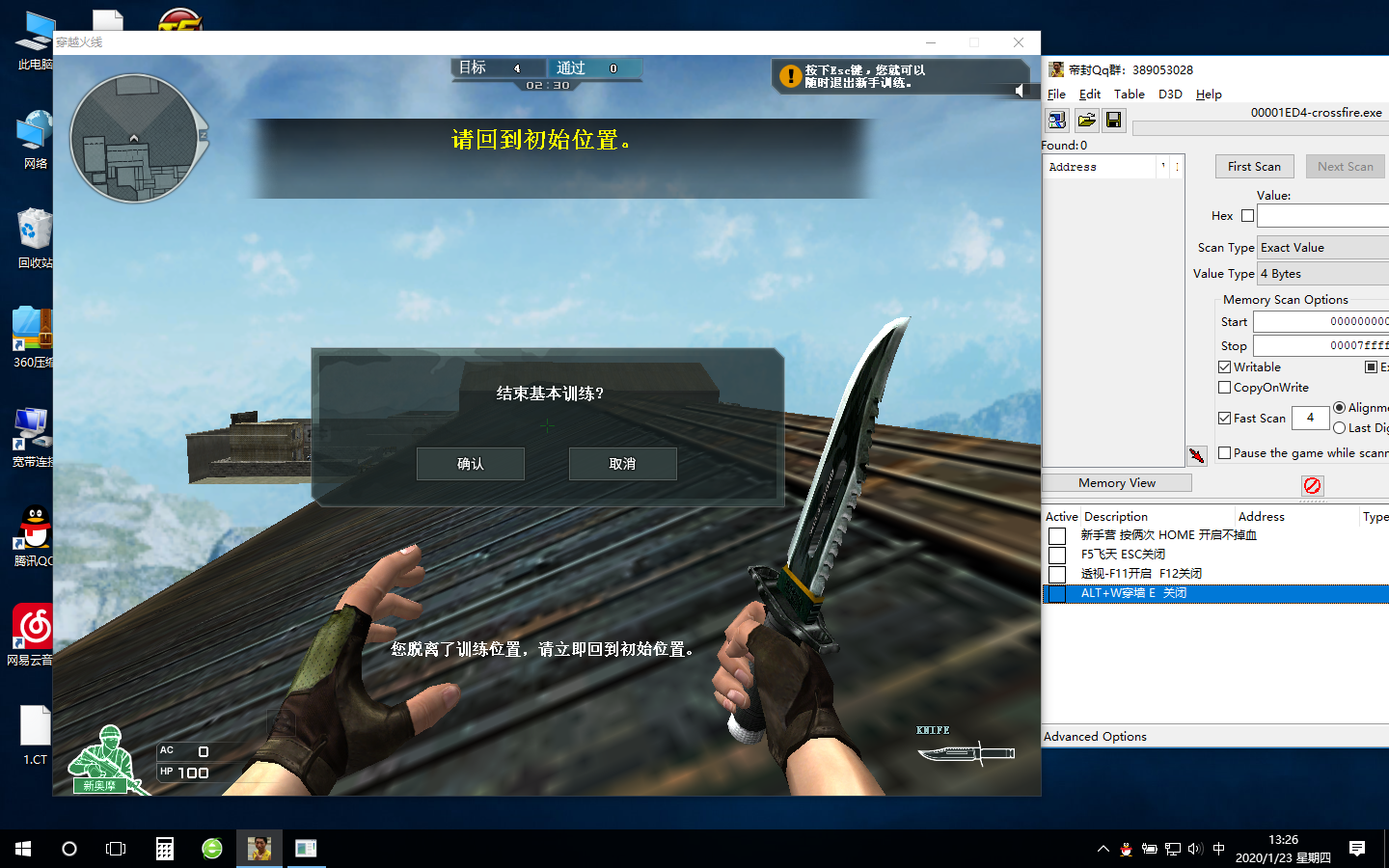
Task: Click the scan Value input field
Action: tap(1322, 216)
